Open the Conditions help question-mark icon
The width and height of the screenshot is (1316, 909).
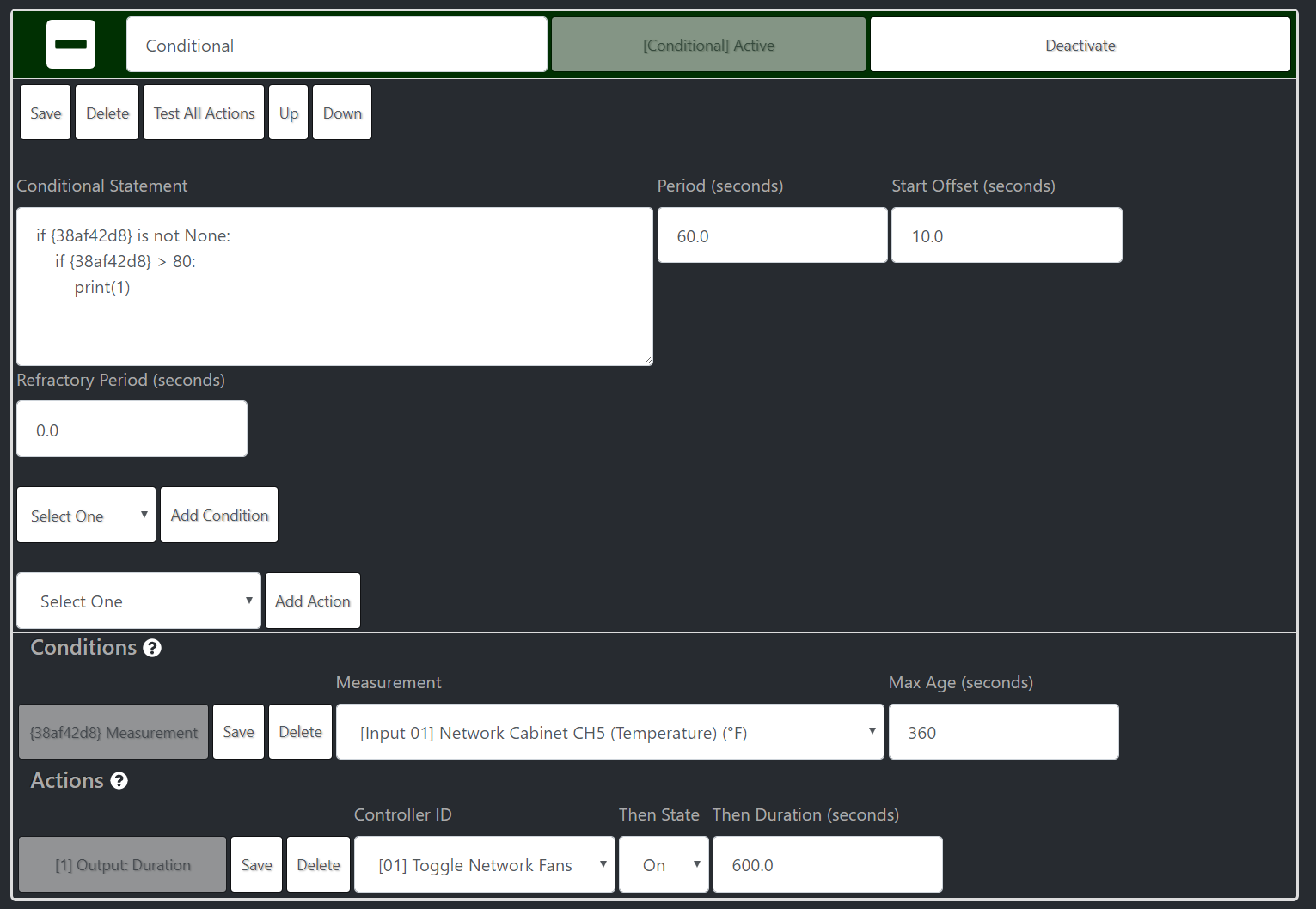click(152, 648)
